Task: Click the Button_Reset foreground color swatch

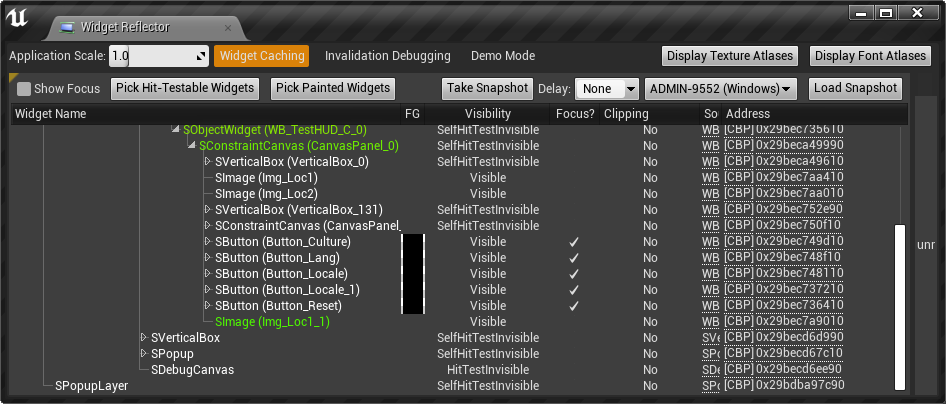Action: coord(413,306)
